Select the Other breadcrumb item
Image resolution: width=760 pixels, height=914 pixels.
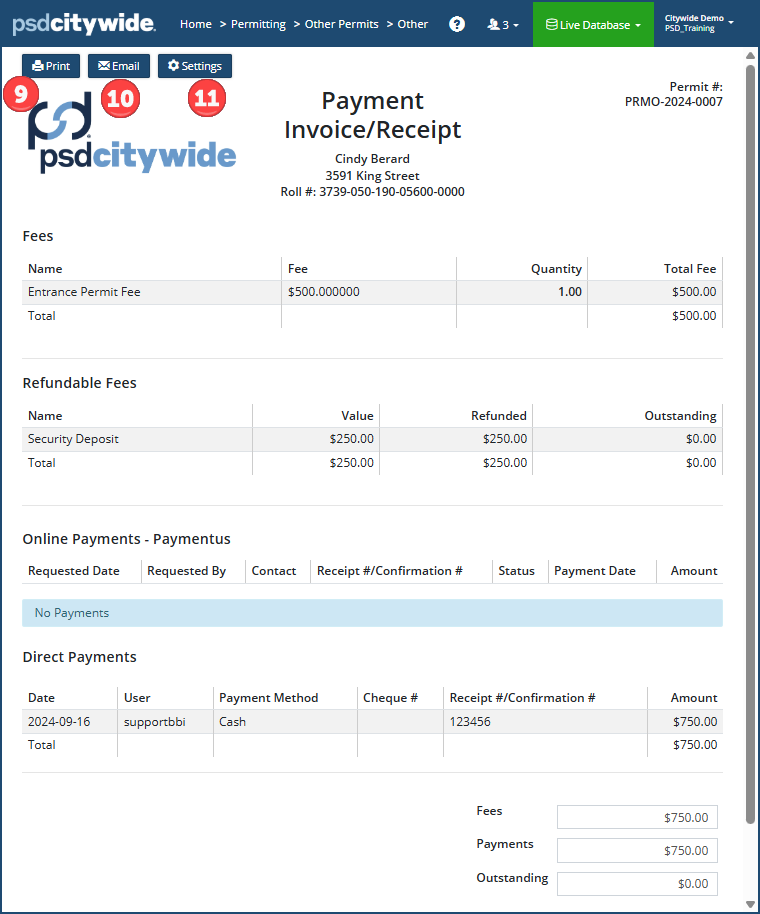tap(413, 24)
